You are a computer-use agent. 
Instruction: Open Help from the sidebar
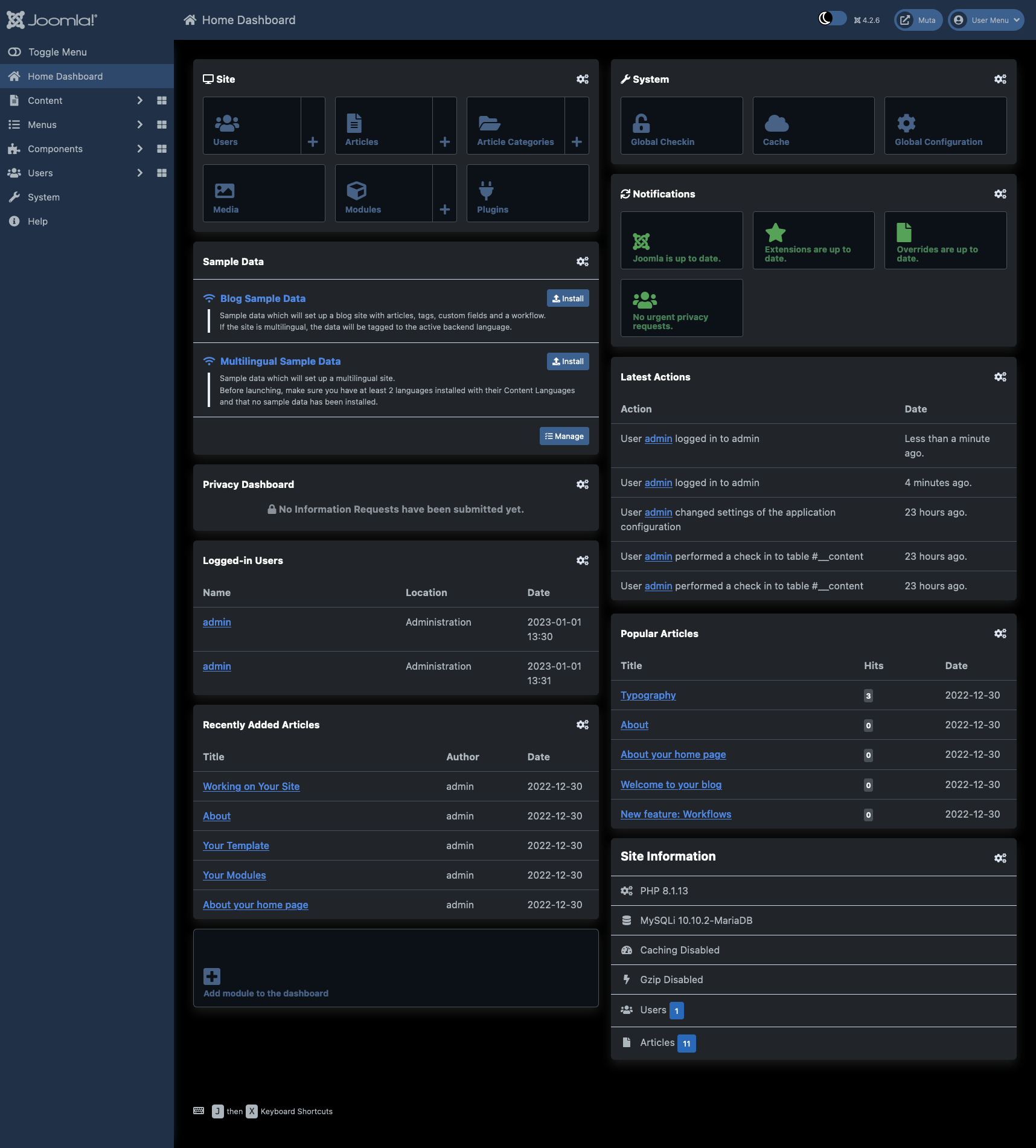pyautogui.click(x=37, y=221)
